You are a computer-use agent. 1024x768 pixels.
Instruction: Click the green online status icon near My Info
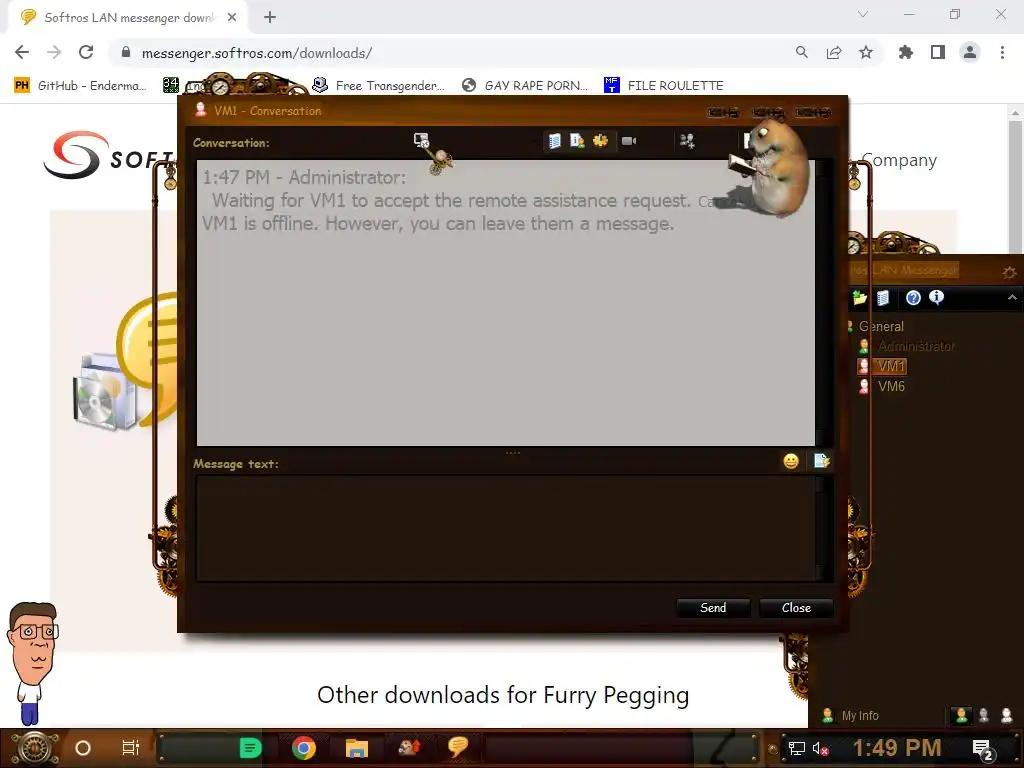(961, 716)
